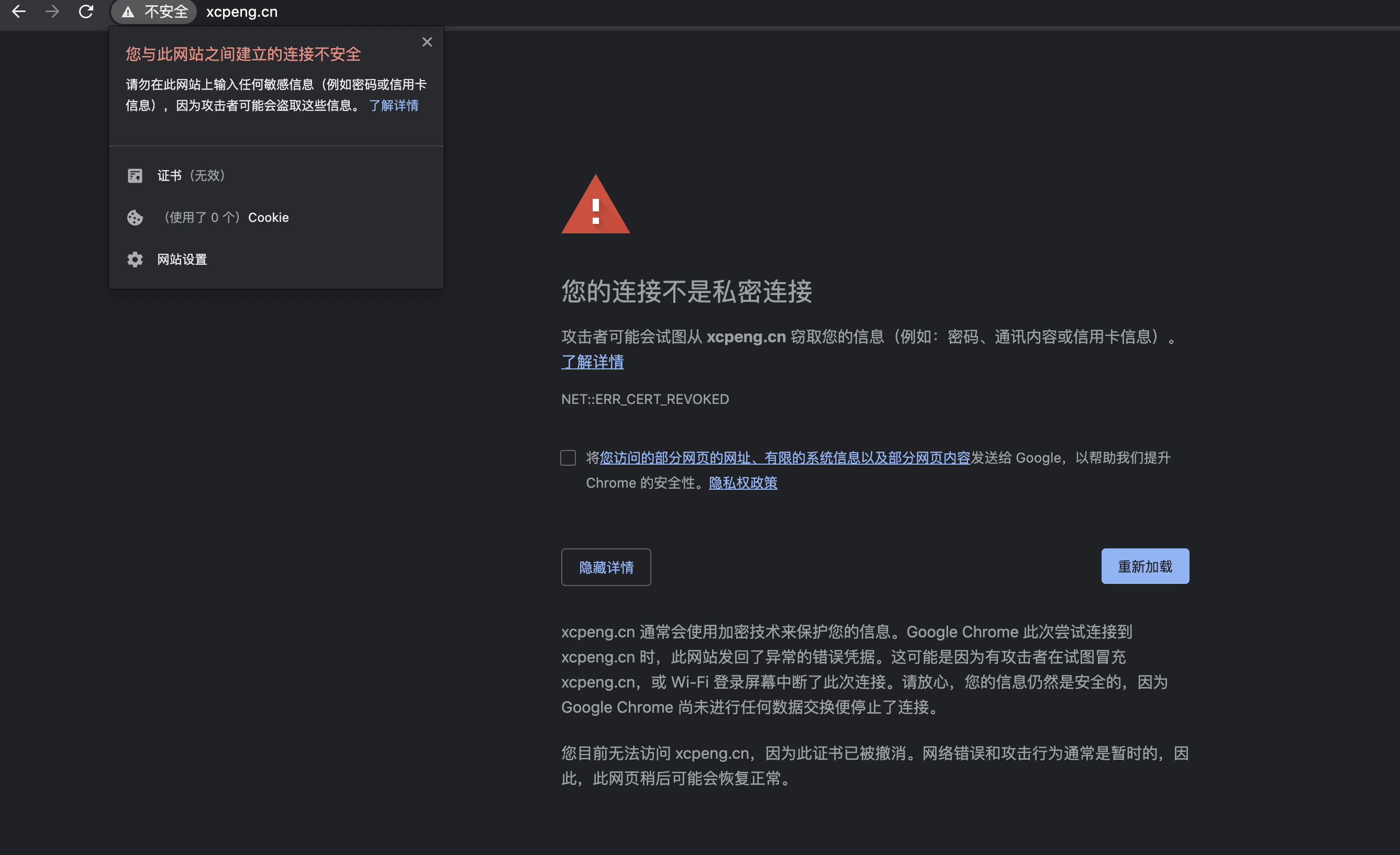Click the browser forward arrow
This screenshot has height=855, width=1400.
(52, 12)
